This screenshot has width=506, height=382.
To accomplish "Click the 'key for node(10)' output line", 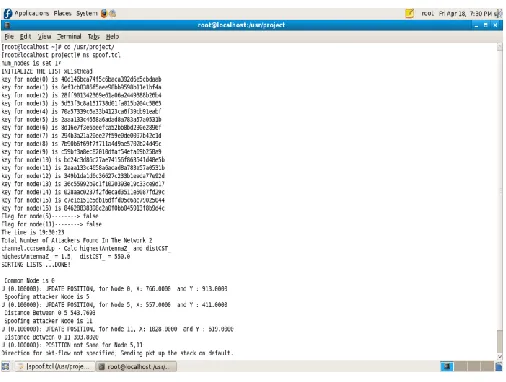I will pyautogui.click(x=83, y=160).
